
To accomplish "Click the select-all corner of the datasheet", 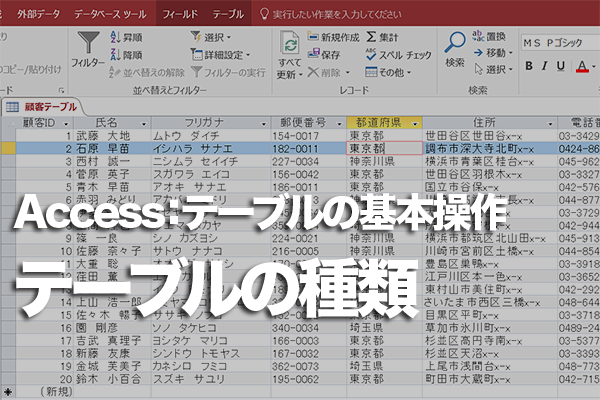I will tap(8, 123).
